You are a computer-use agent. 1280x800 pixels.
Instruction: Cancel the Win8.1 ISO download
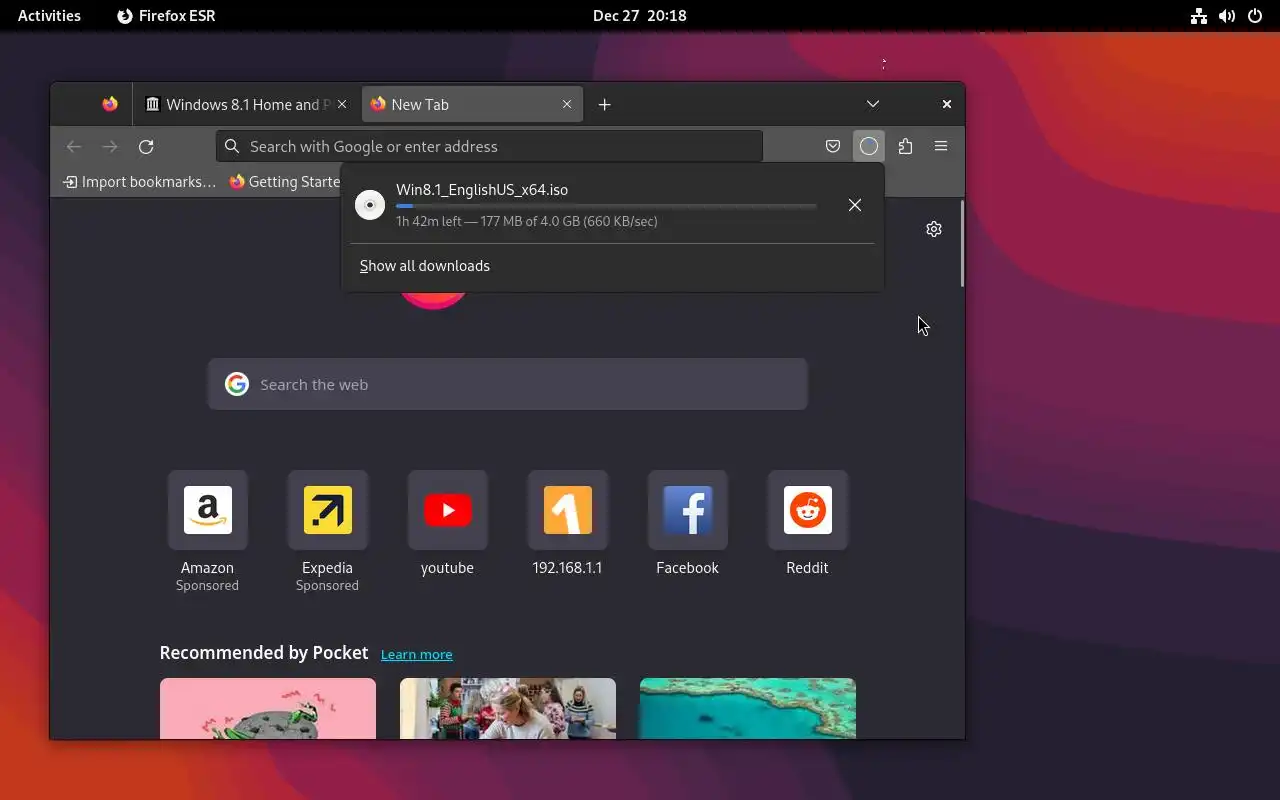pyautogui.click(x=855, y=205)
